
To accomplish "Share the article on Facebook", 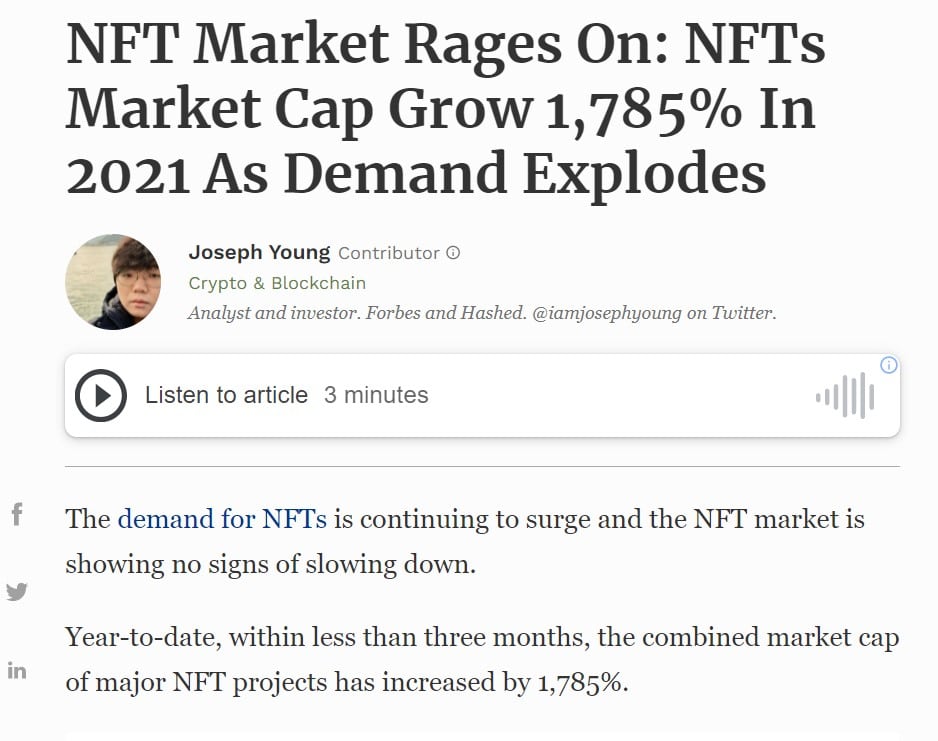I will pos(16,516).
